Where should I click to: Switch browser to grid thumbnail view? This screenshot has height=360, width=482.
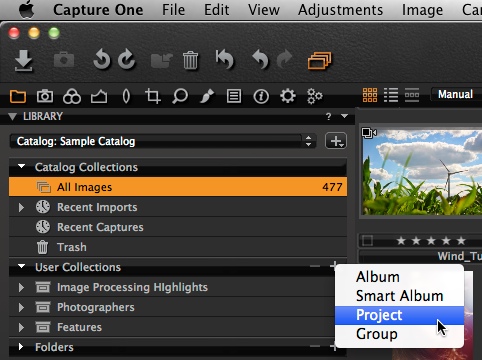370,95
